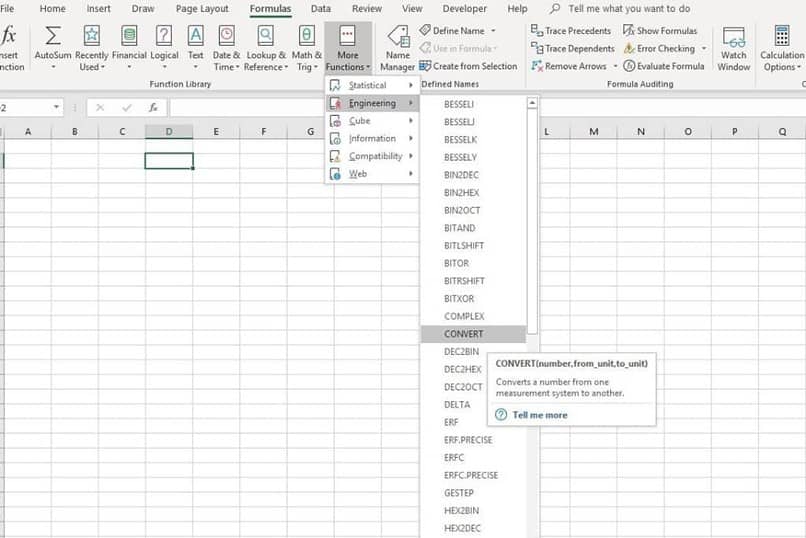The height and width of the screenshot is (538, 806).
Task: Switch to the Review tab
Action: point(367,9)
